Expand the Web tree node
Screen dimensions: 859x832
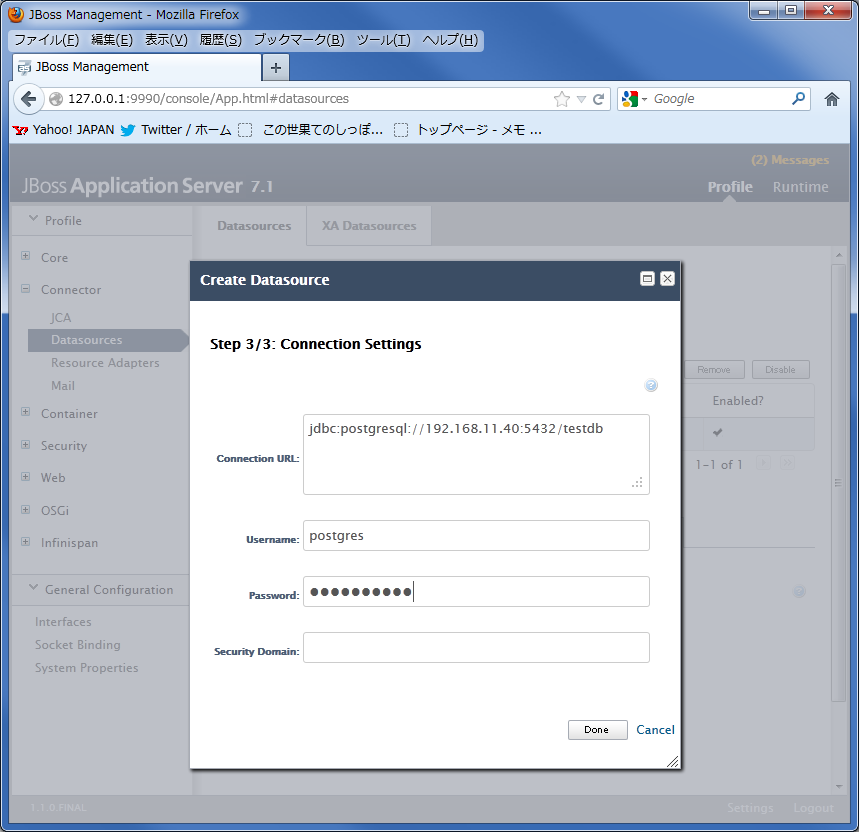[26, 477]
